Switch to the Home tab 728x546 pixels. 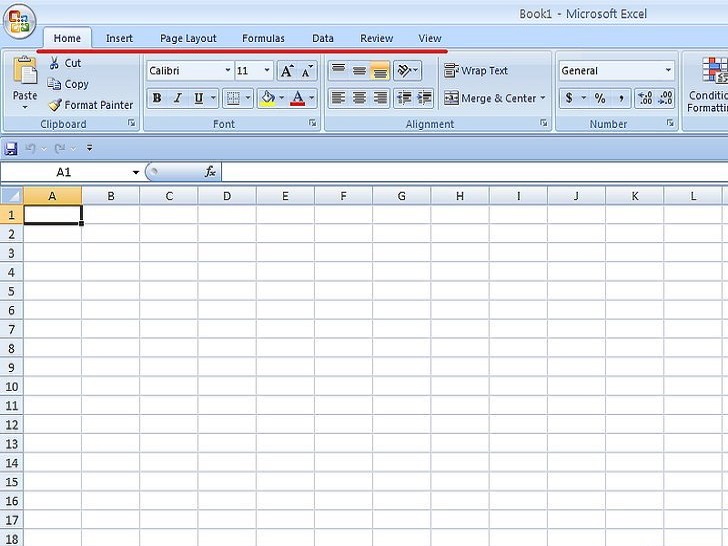pos(67,38)
